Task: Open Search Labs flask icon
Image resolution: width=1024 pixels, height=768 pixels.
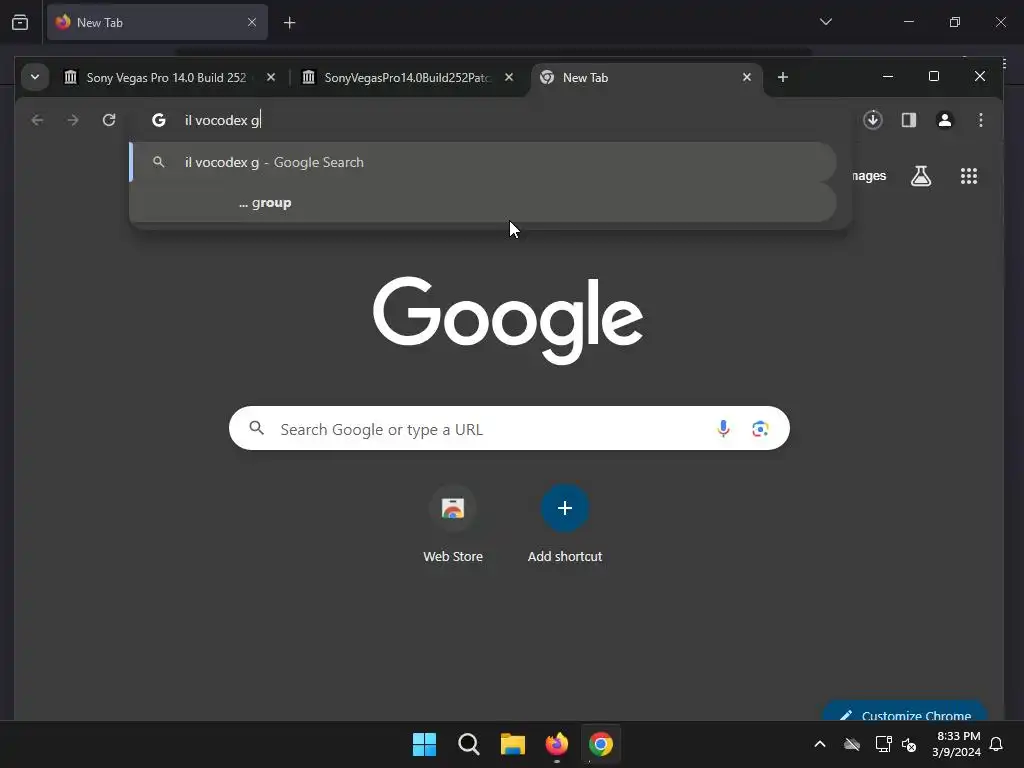Action: [x=921, y=176]
